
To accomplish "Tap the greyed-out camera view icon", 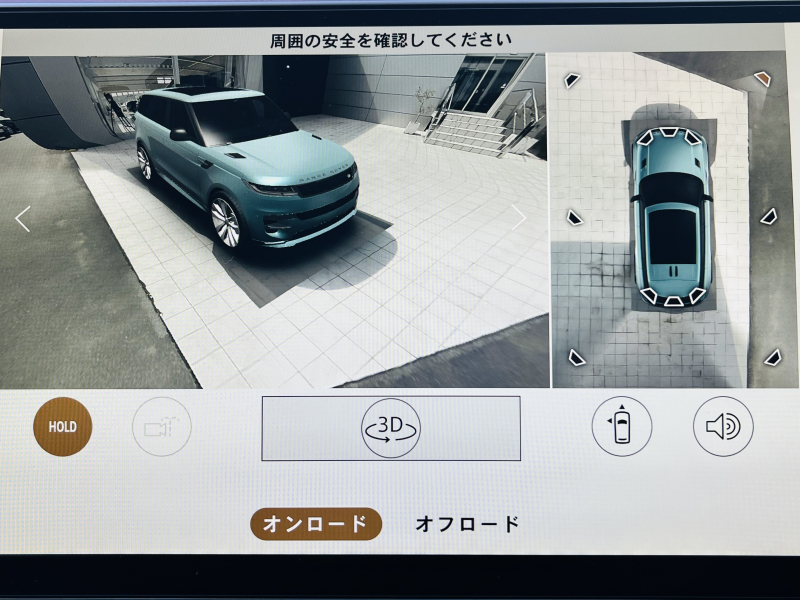I will (x=162, y=427).
